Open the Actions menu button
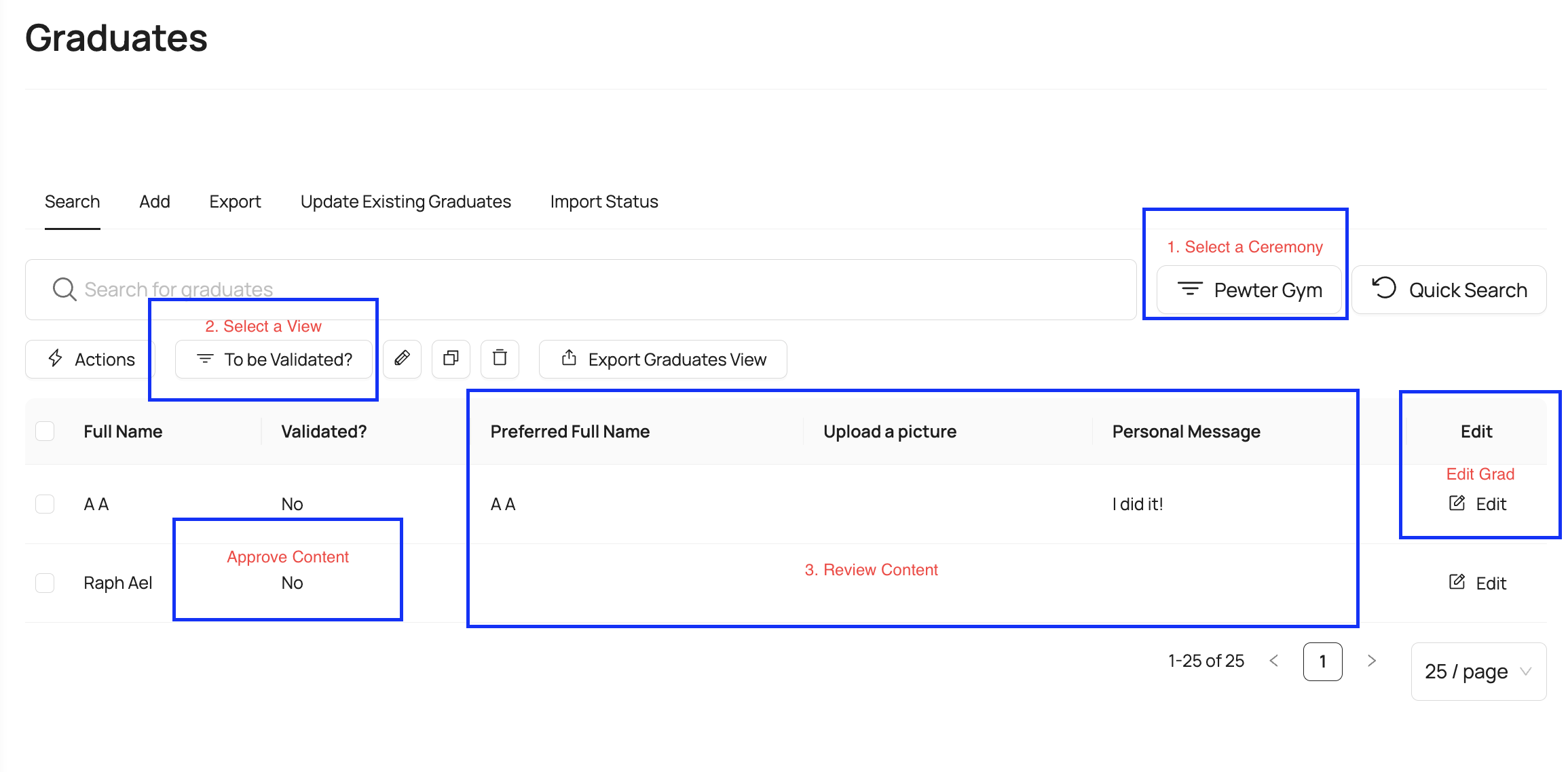The width and height of the screenshot is (1568, 772). tap(91, 360)
